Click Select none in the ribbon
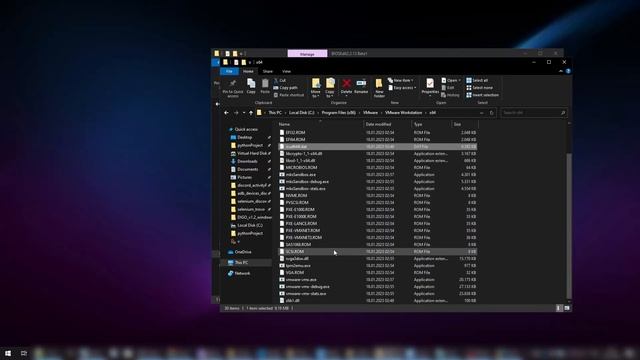The width and height of the screenshot is (640, 360). [480, 88]
